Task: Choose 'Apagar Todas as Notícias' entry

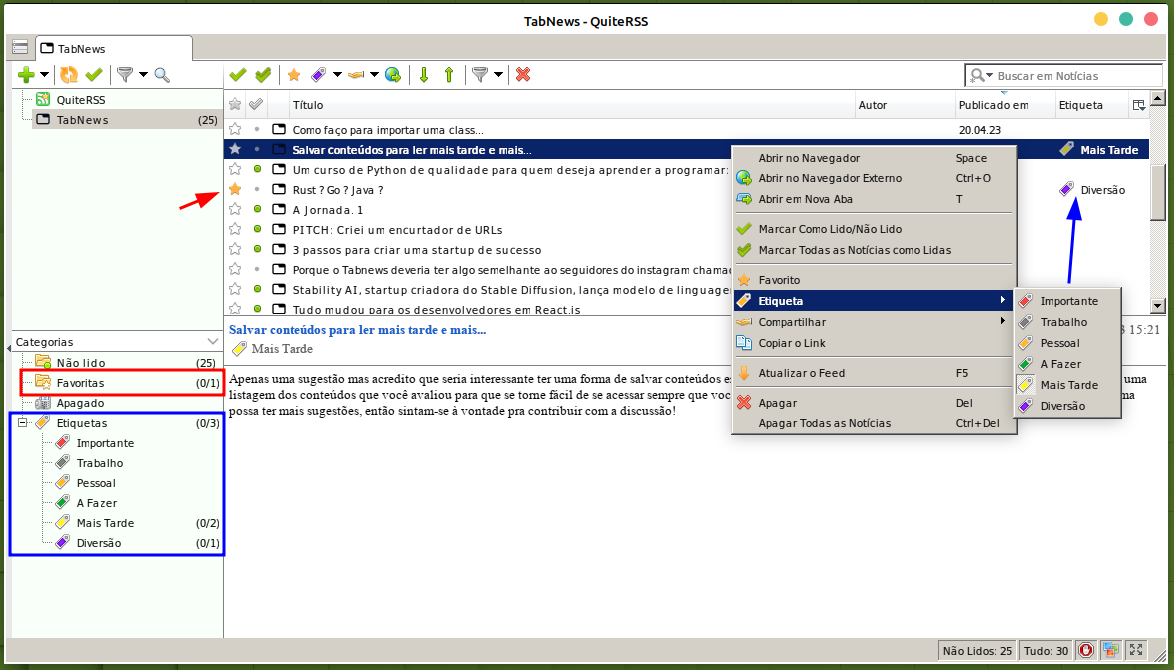Action: click(874, 423)
